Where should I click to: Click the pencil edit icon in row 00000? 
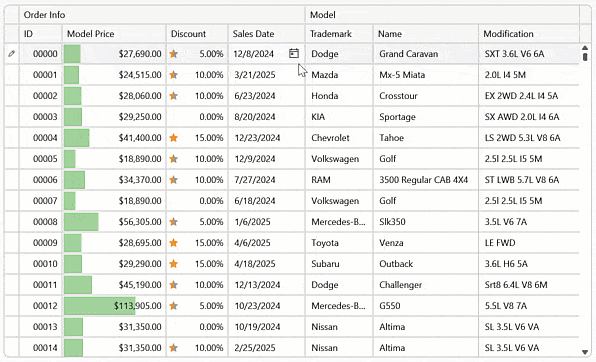click(x=12, y=54)
